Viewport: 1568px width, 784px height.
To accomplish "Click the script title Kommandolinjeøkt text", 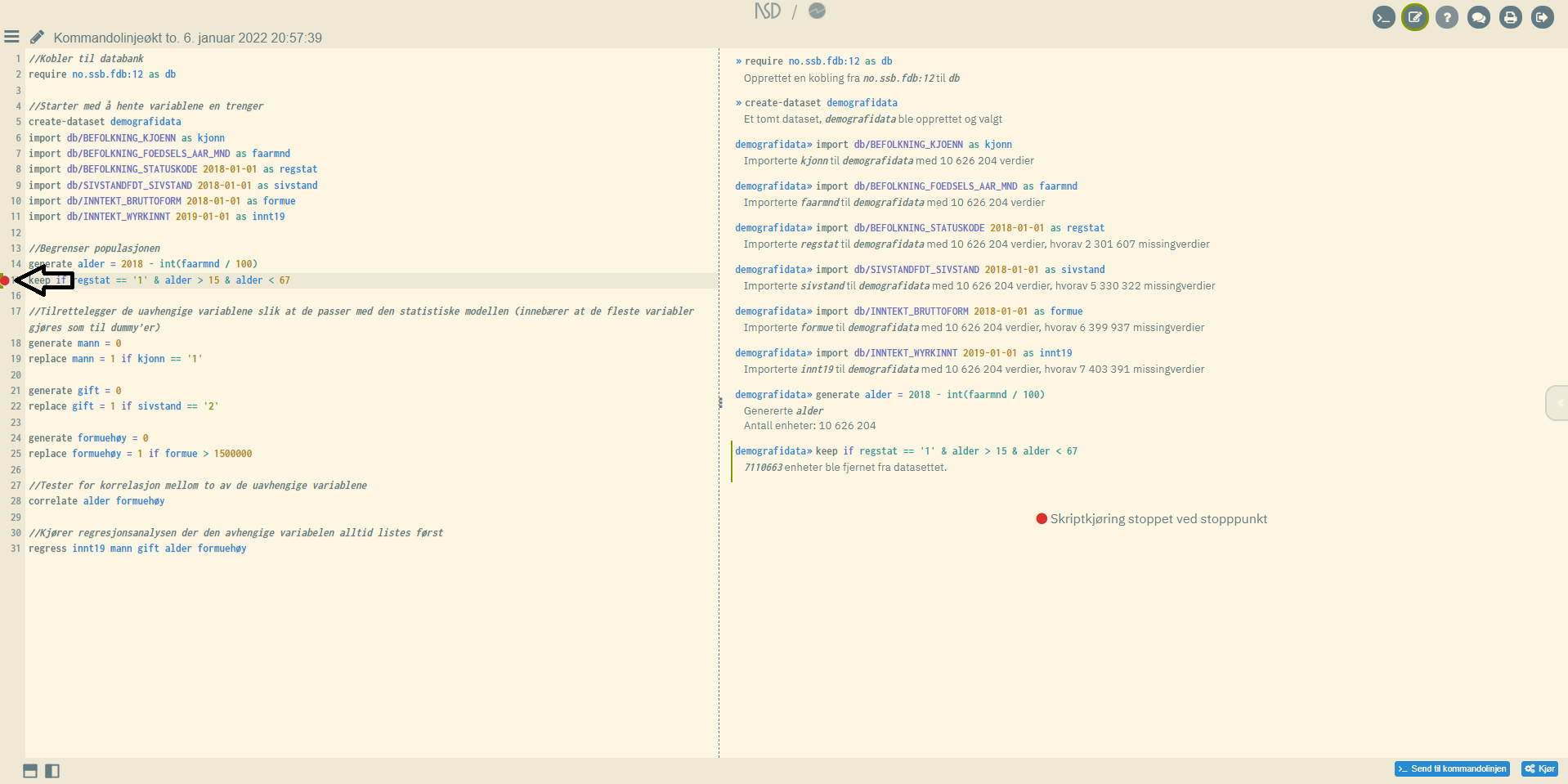I will [x=187, y=38].
